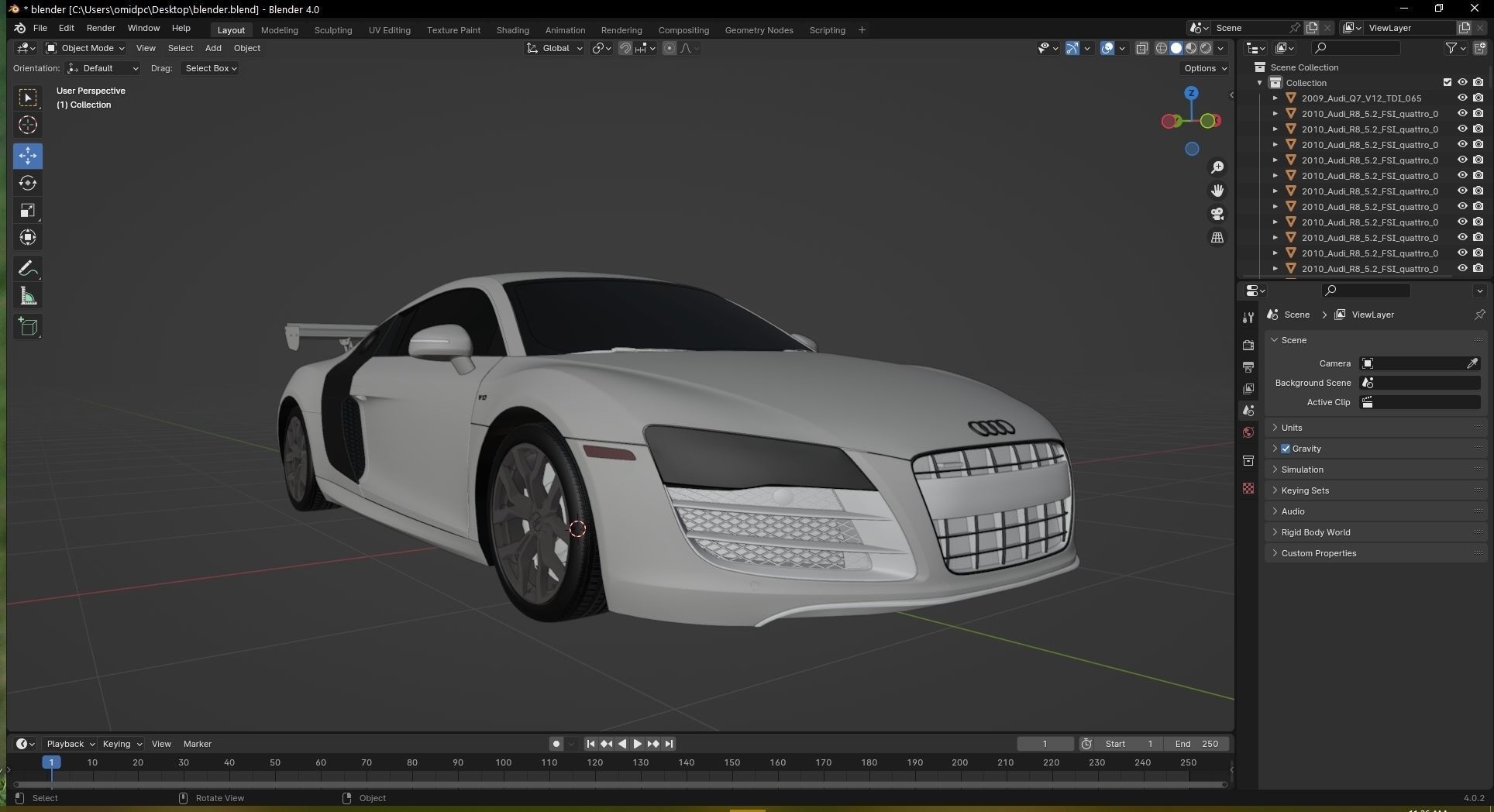This screenshot has width=1494, height=812.
Task: Expand the Custom Properties panel
Action: click(x=1375, y=553)
